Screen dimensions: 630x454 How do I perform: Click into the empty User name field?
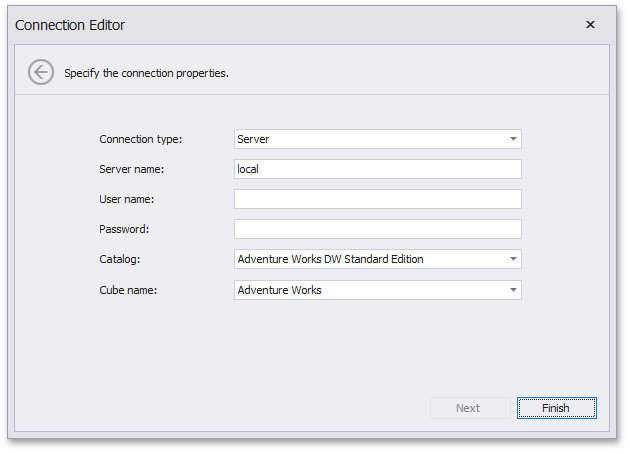point(378,199)
